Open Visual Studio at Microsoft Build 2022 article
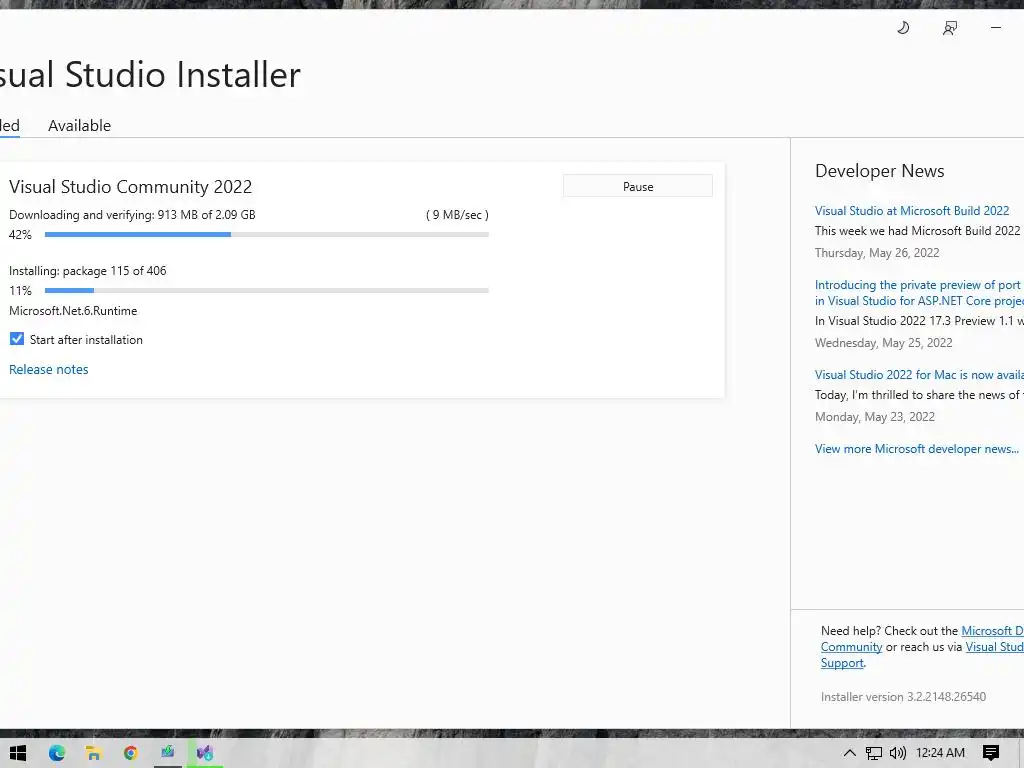Image resolution: width=1024 pixels, height=768 pixels. point(912,210)
